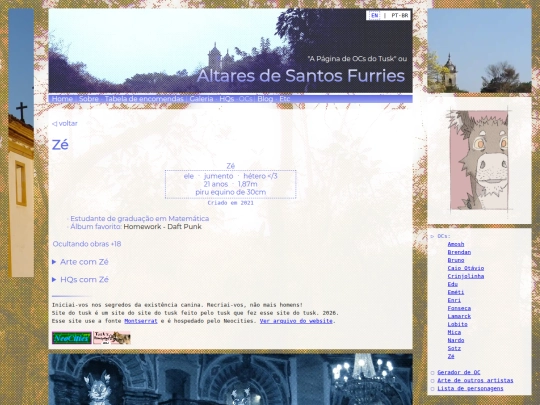Open the Bruno character page
This screenshot has width=540, height=405.
point(456,260)
